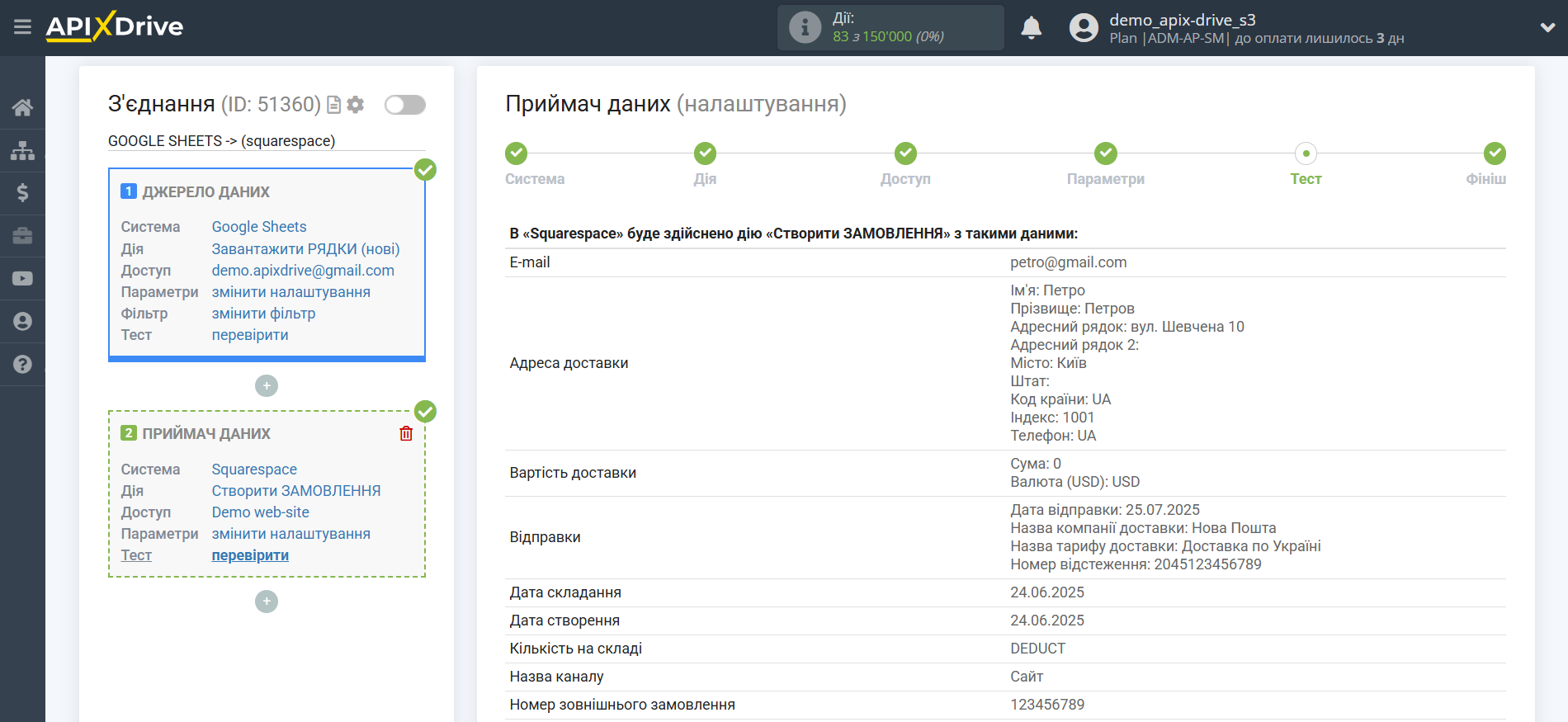Open the hamburger menu
This screenshot has height=722, width=1568.
[22, 27]
